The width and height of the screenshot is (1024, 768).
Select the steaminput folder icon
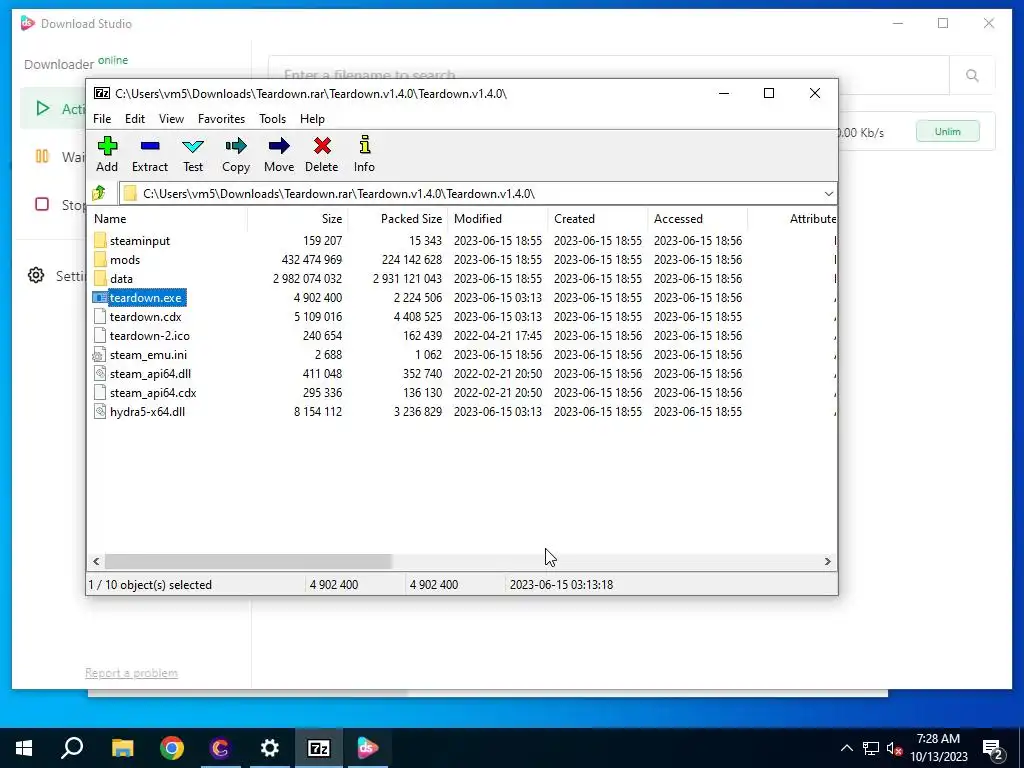click(x=100, y=240)
